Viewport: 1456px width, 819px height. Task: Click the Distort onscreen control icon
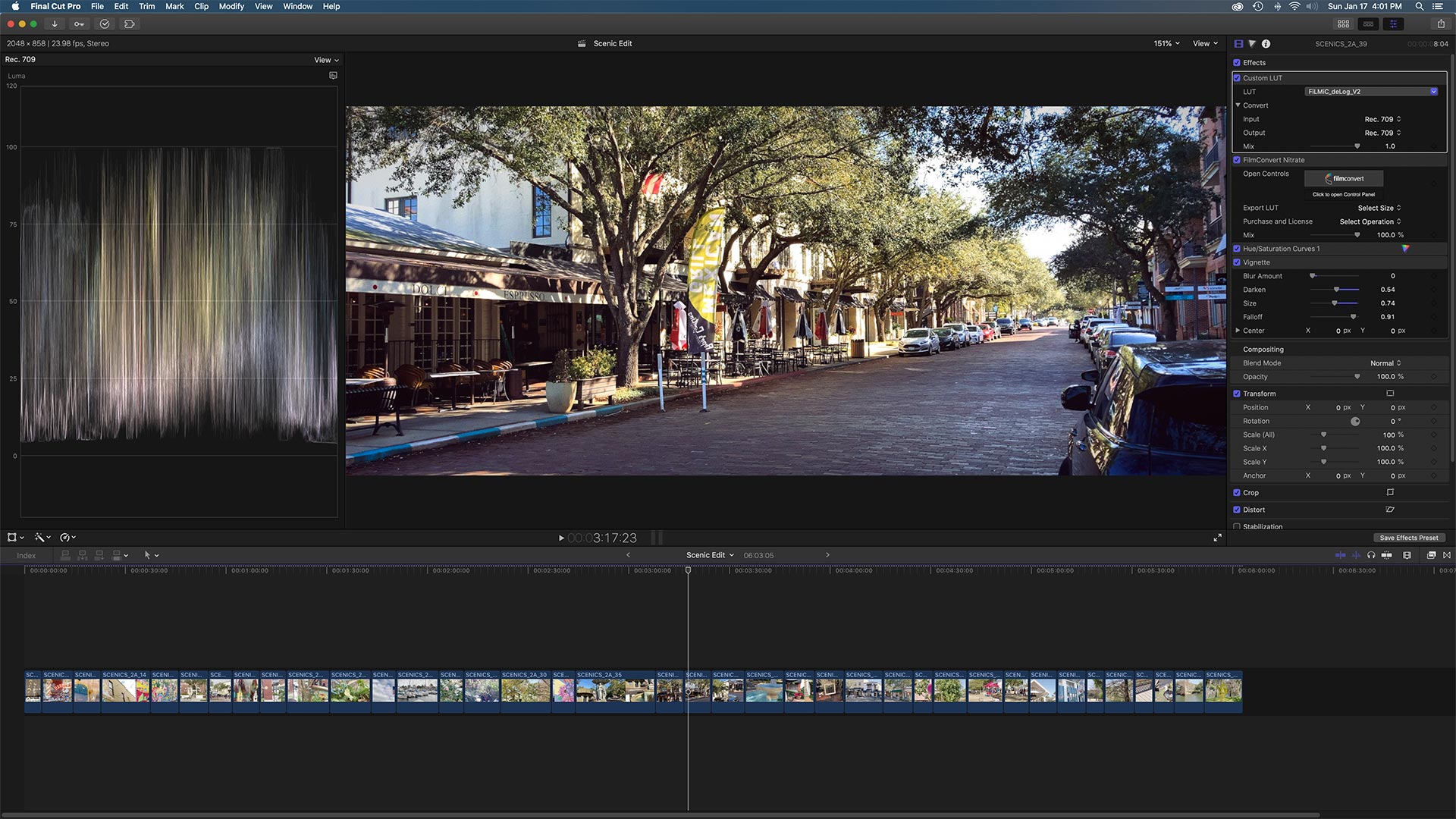pos(1390,509)
